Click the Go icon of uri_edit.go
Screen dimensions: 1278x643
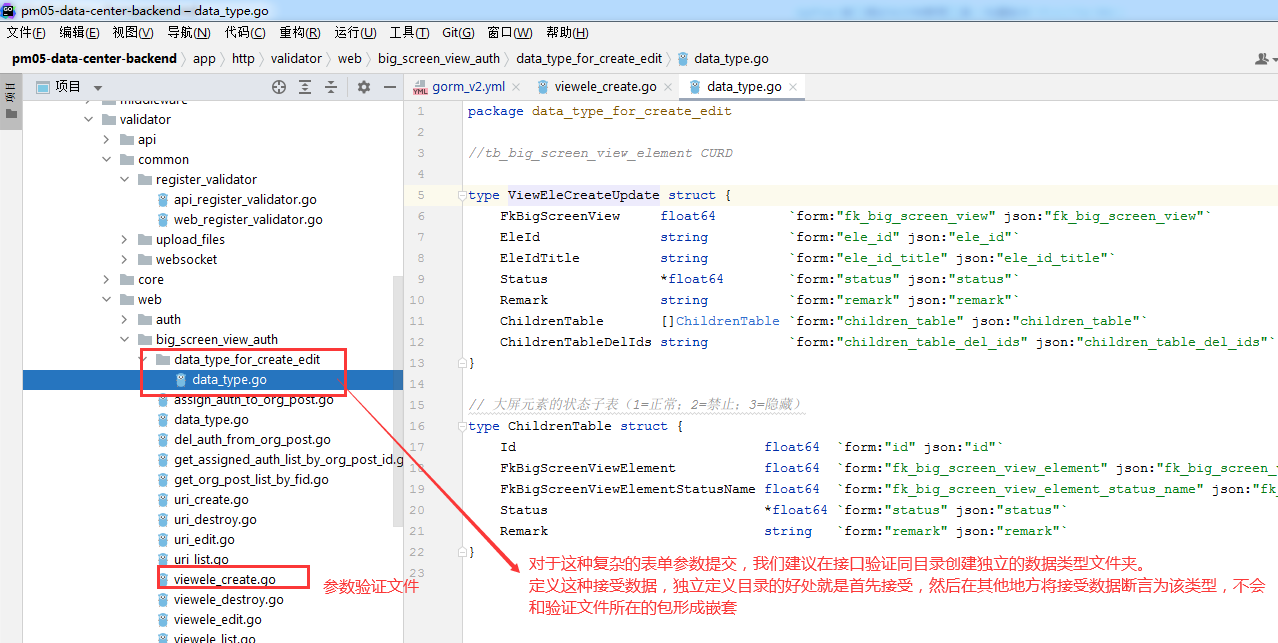pyautogui.click(x=163, y=539)
